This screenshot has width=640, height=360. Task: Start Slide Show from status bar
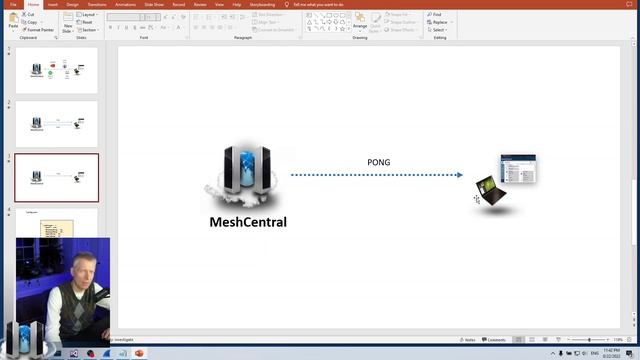pos(558,340)
